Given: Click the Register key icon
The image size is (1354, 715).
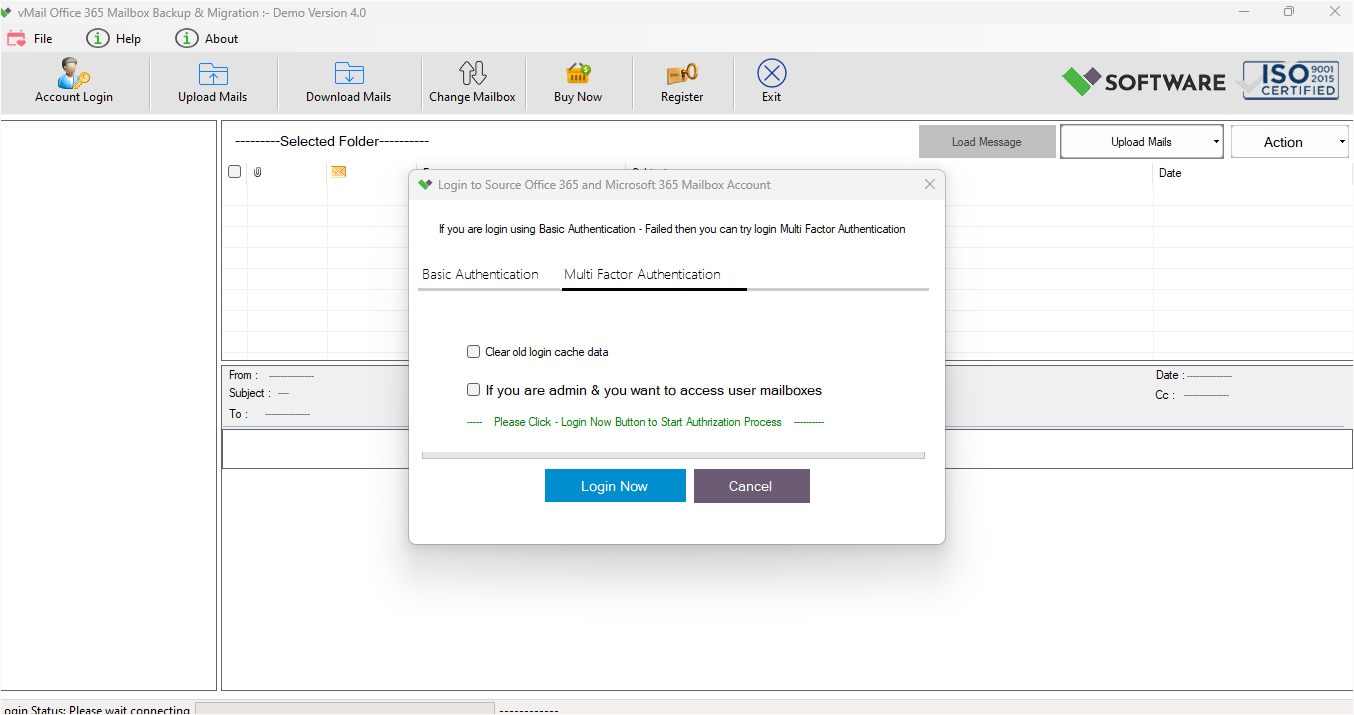Looking at the screenshot, I should click(x=682, y=74).
